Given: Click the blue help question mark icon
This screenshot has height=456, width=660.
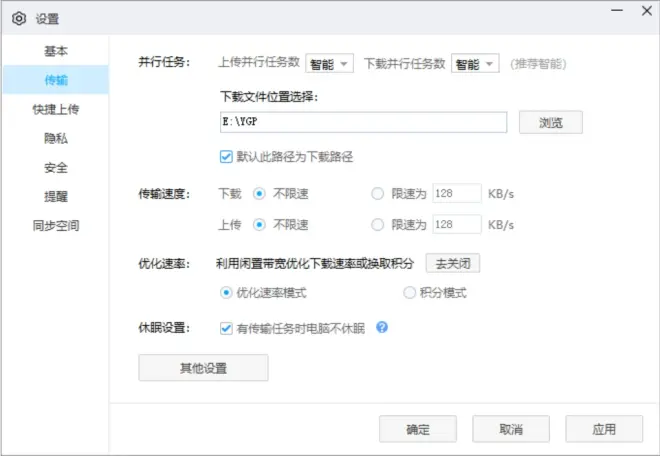Looking at the screenshot, I should [x=381, y=327].
